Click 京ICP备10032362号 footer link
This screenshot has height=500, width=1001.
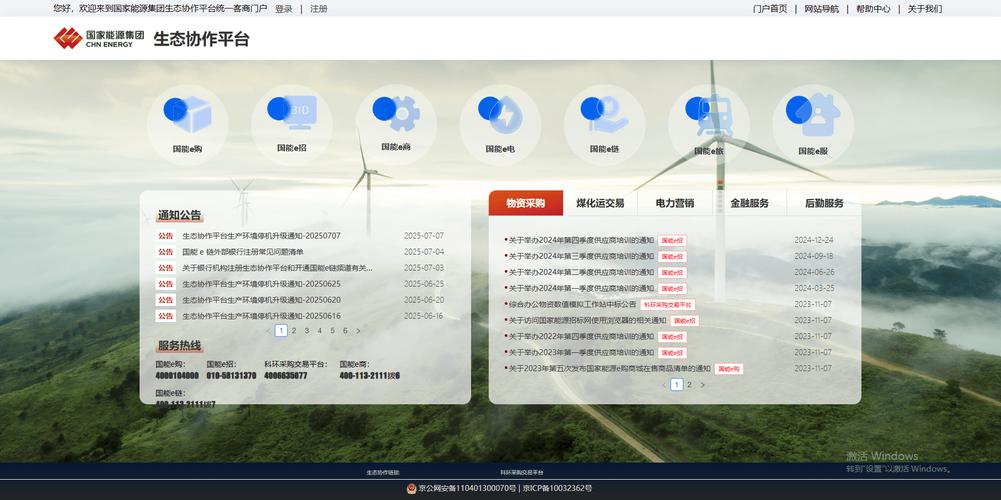[x=557, y=489]
